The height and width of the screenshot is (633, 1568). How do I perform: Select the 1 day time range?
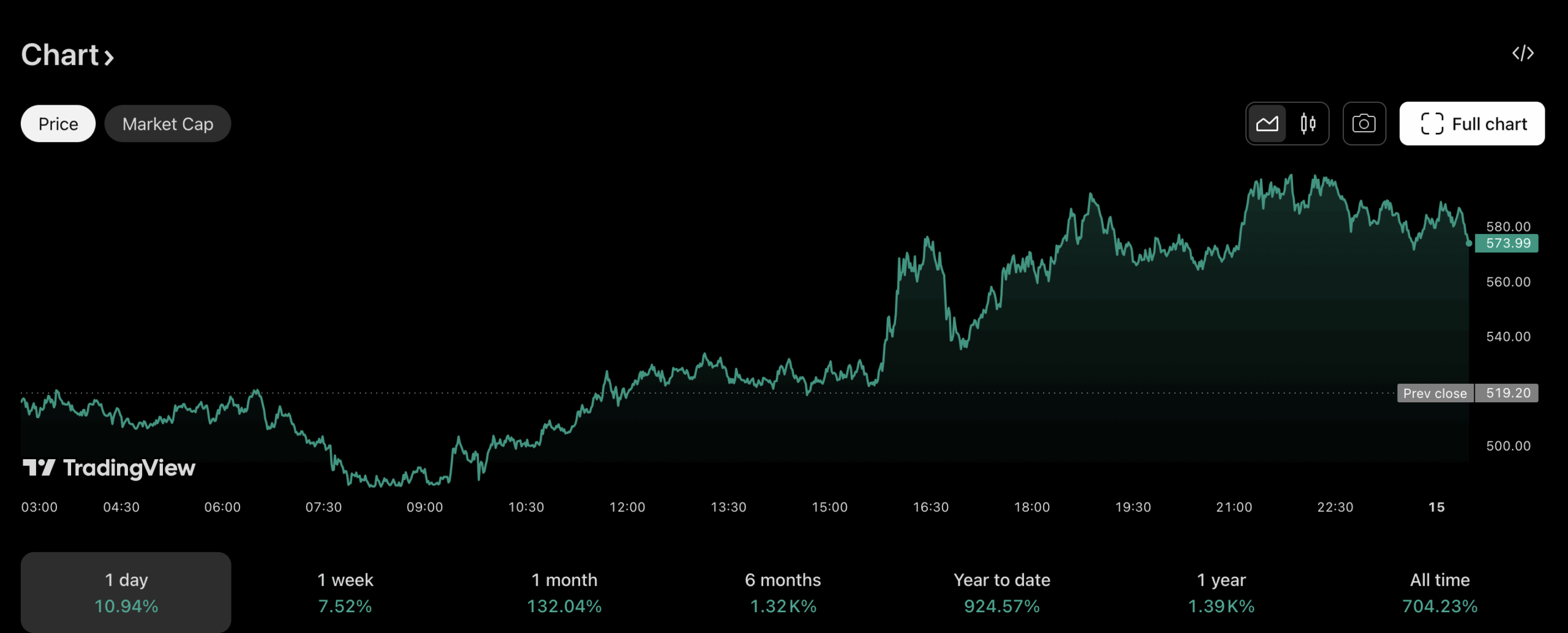click(x=126, y=592)
